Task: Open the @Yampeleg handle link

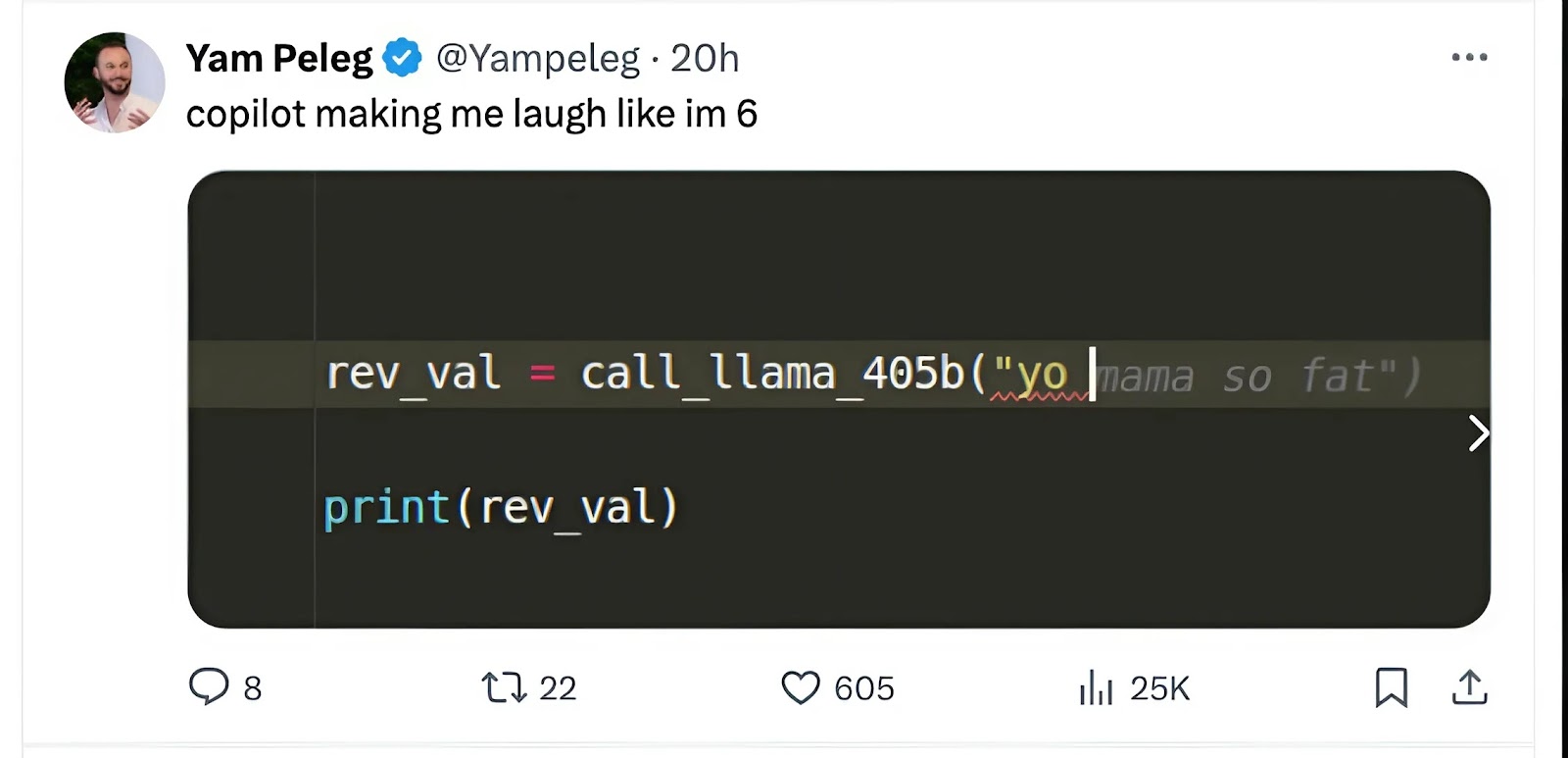Action: coord(538,58)
